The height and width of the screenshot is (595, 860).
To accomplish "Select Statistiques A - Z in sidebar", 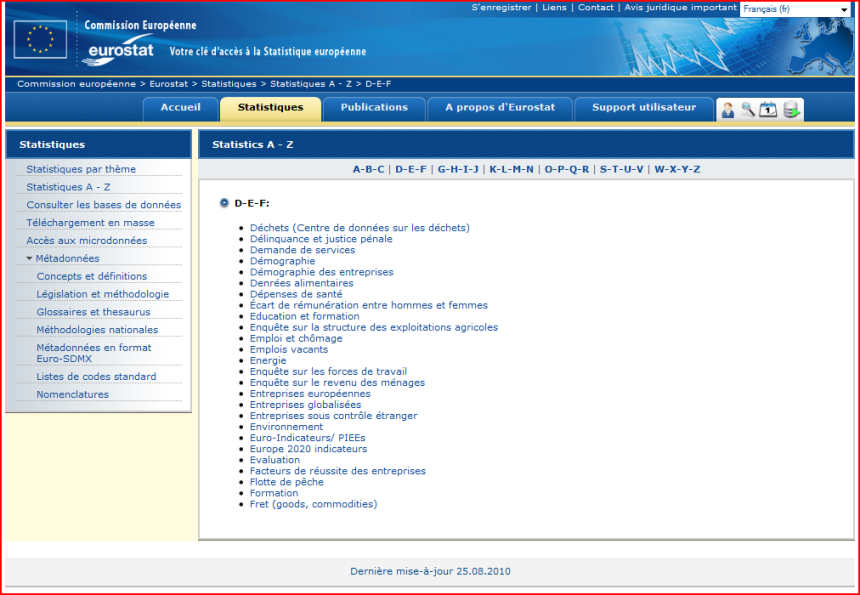I will (69, 187).
